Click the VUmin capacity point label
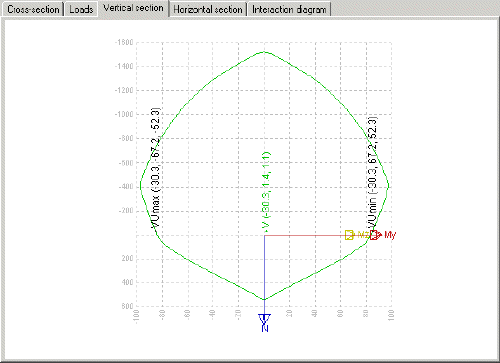The height and width of the screenshot is (363, 500). pos(372,172)
